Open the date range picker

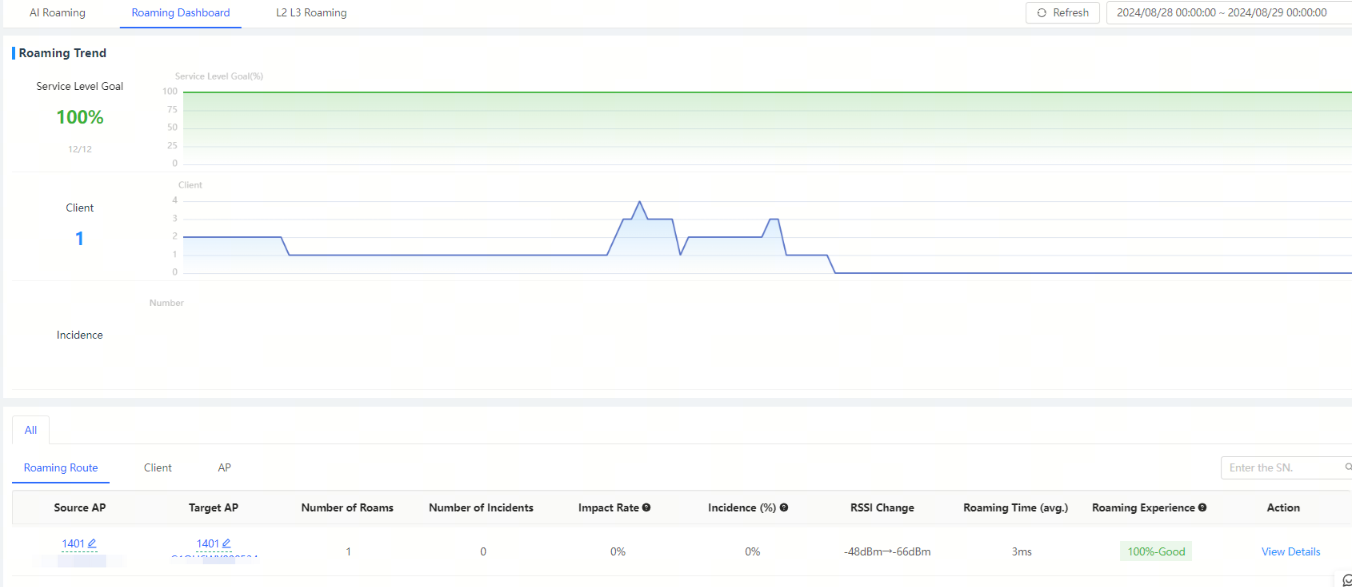pos(1225,13)
